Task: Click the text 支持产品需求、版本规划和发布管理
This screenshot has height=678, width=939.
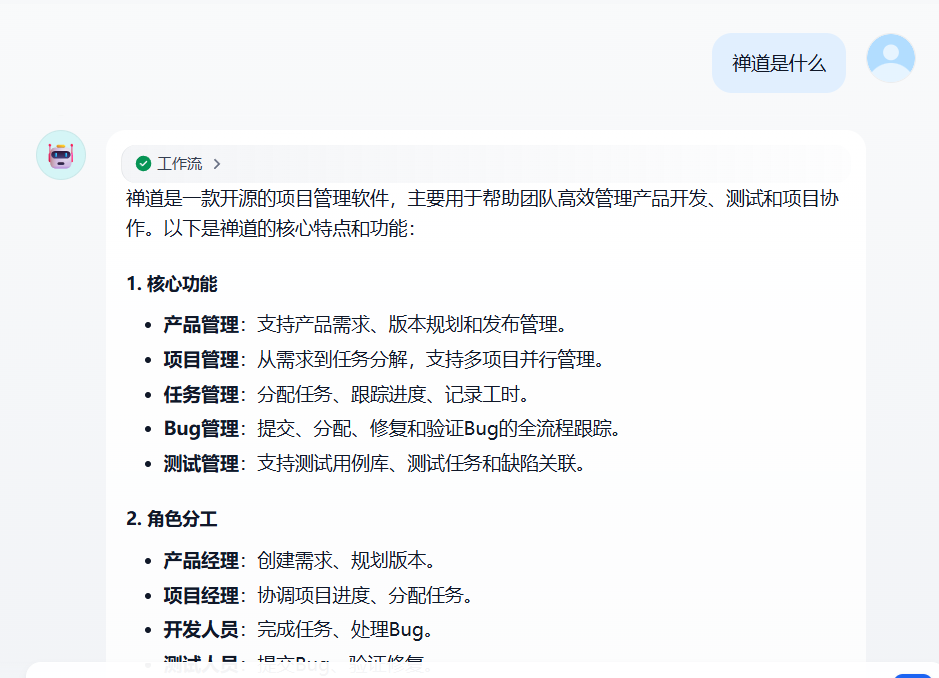Action: pos(412,325)
